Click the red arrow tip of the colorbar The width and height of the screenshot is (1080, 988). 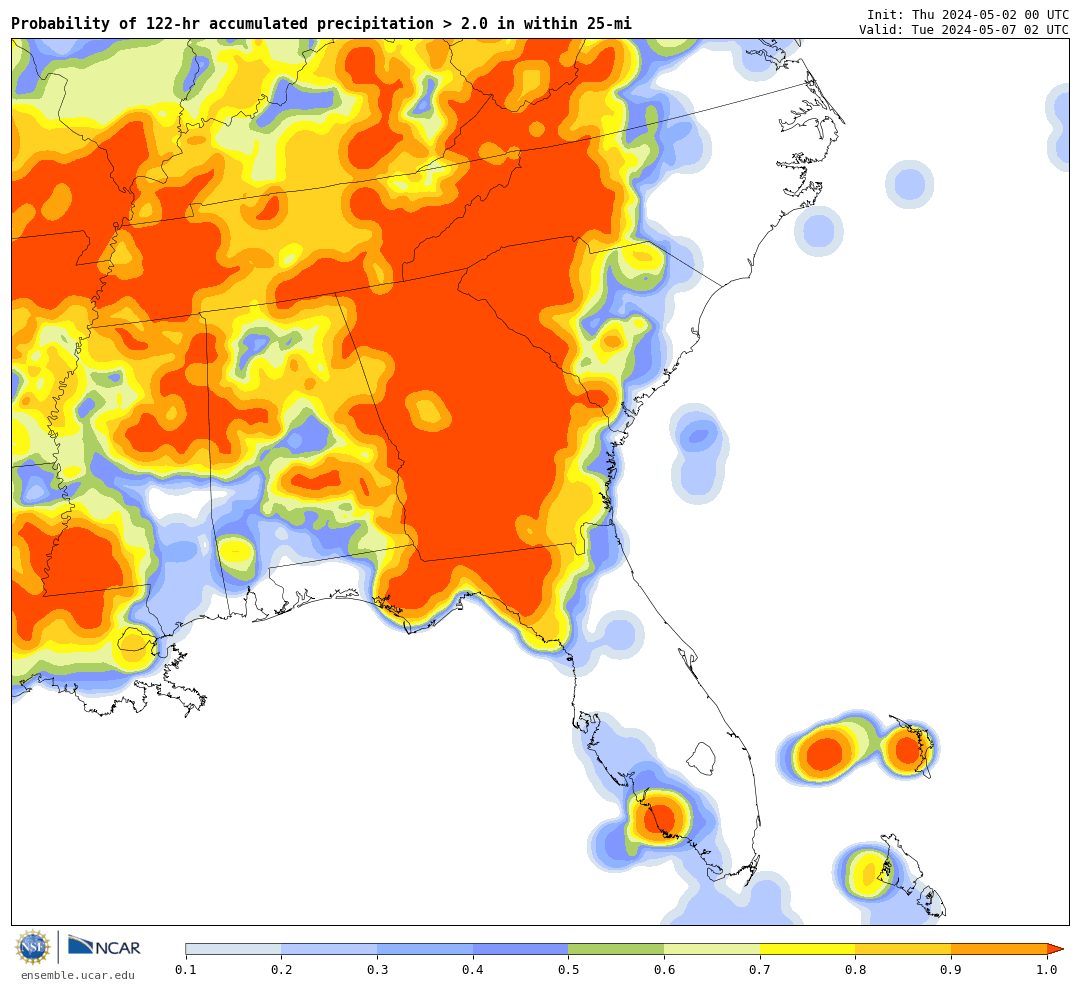[1055, 949]
